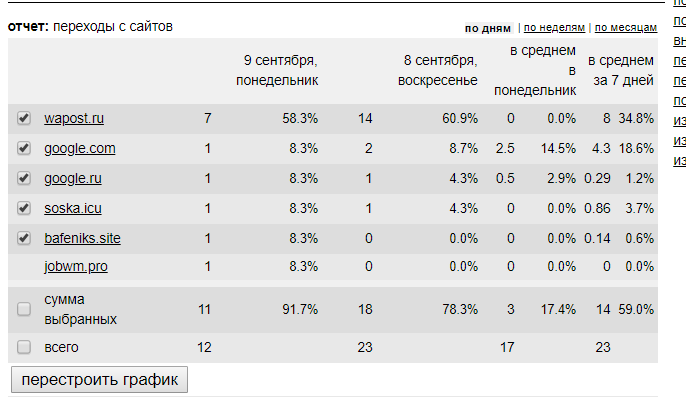The image size is (686, 408).
Task: Switch to 'по неделям' view
Action: [x=554, y=28]
